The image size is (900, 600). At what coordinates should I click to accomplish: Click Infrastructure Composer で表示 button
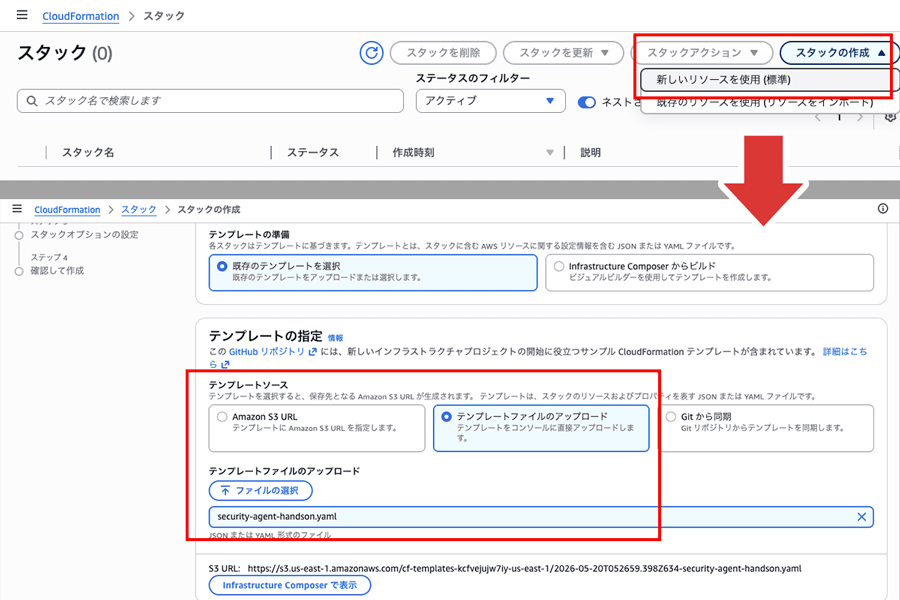tap(290, 585)
